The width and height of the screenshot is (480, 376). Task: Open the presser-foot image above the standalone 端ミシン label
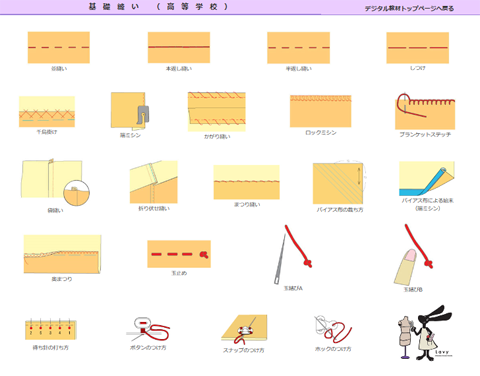tap(130, 111)
